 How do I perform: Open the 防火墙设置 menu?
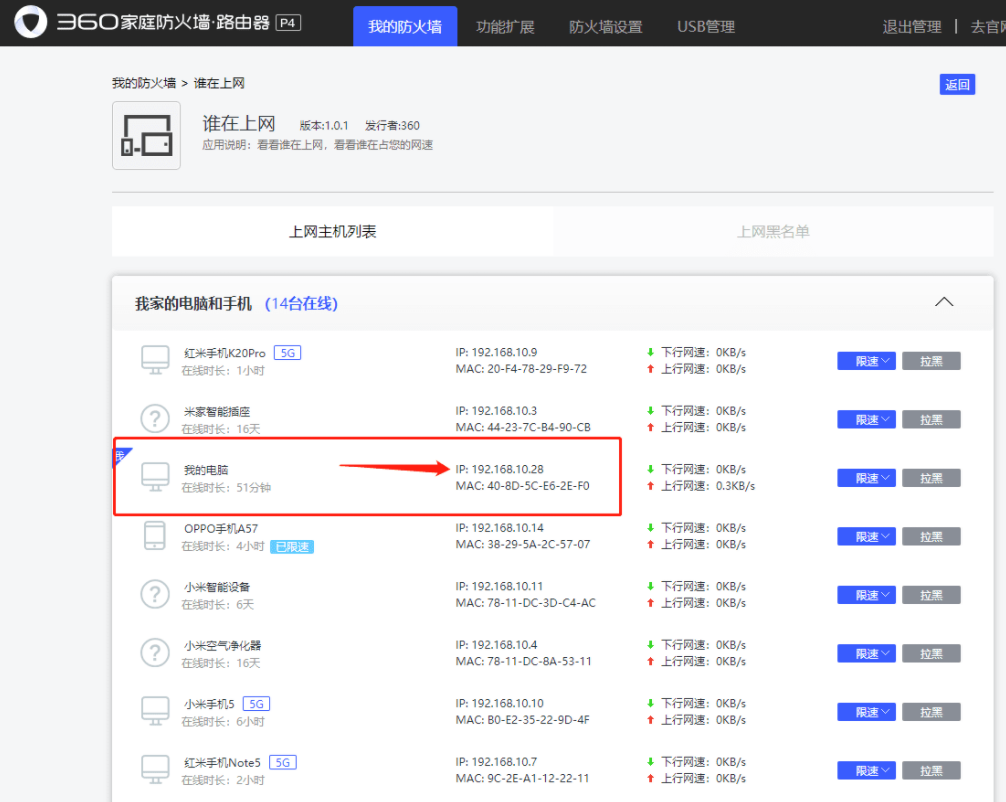(604, 26)
